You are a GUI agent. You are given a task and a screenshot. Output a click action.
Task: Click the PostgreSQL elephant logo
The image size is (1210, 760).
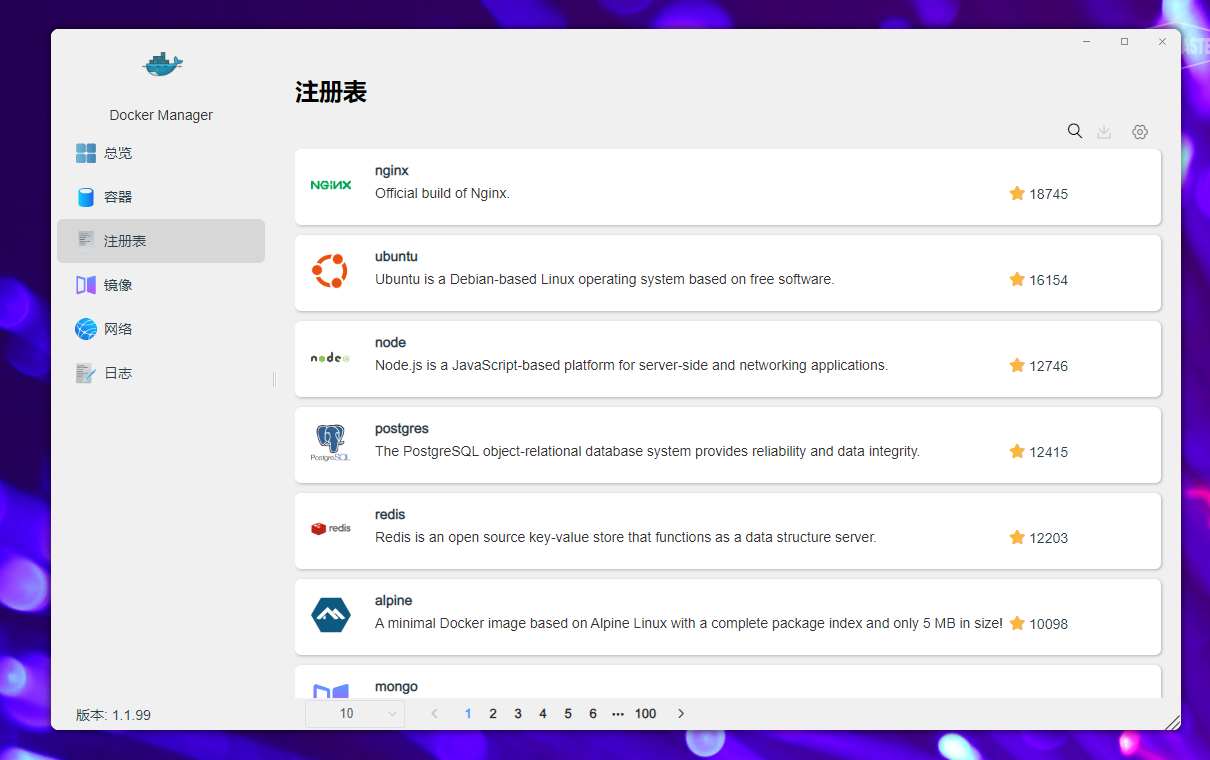331,443
